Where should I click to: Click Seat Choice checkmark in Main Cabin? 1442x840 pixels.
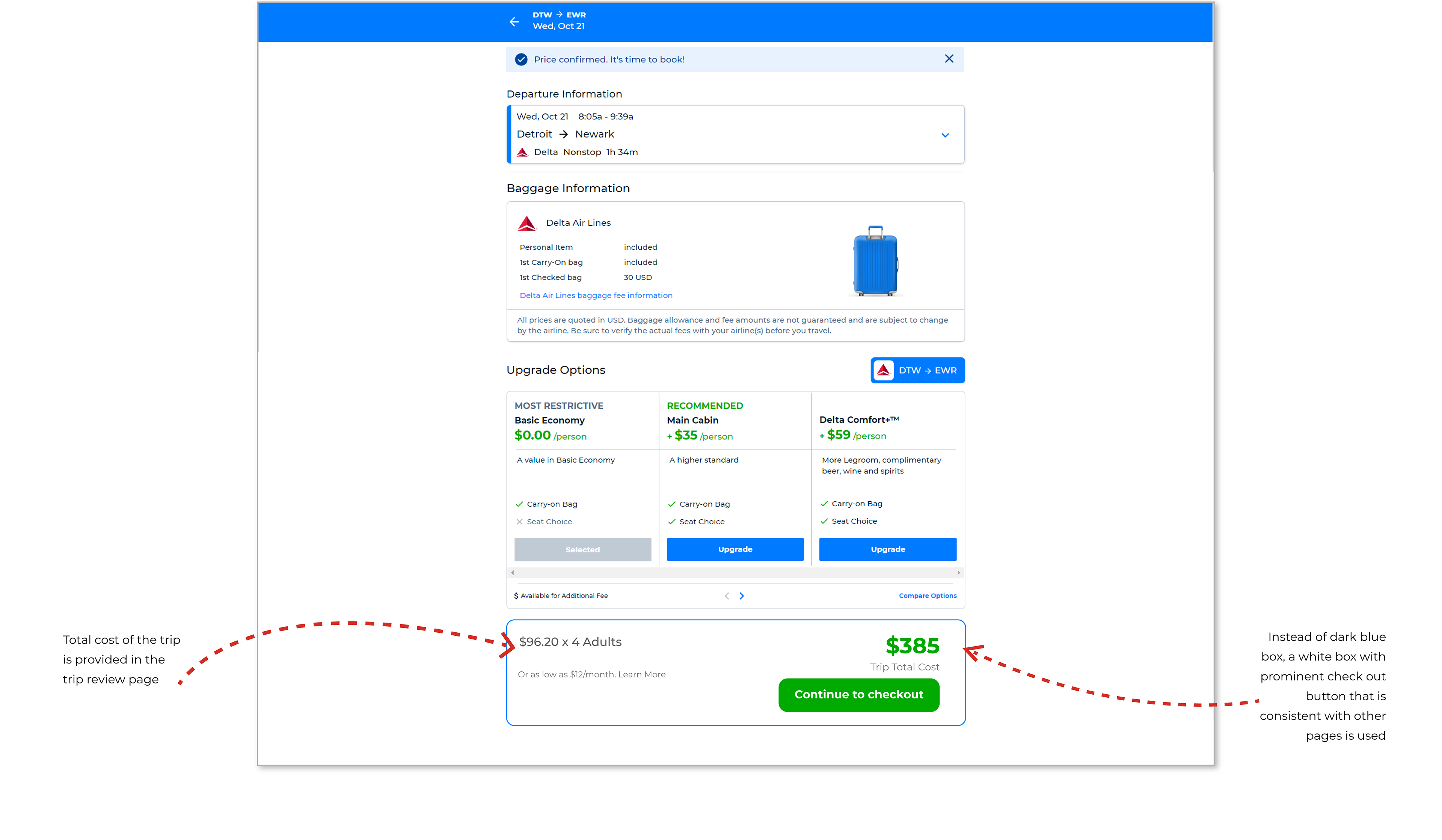pos(671,521)
